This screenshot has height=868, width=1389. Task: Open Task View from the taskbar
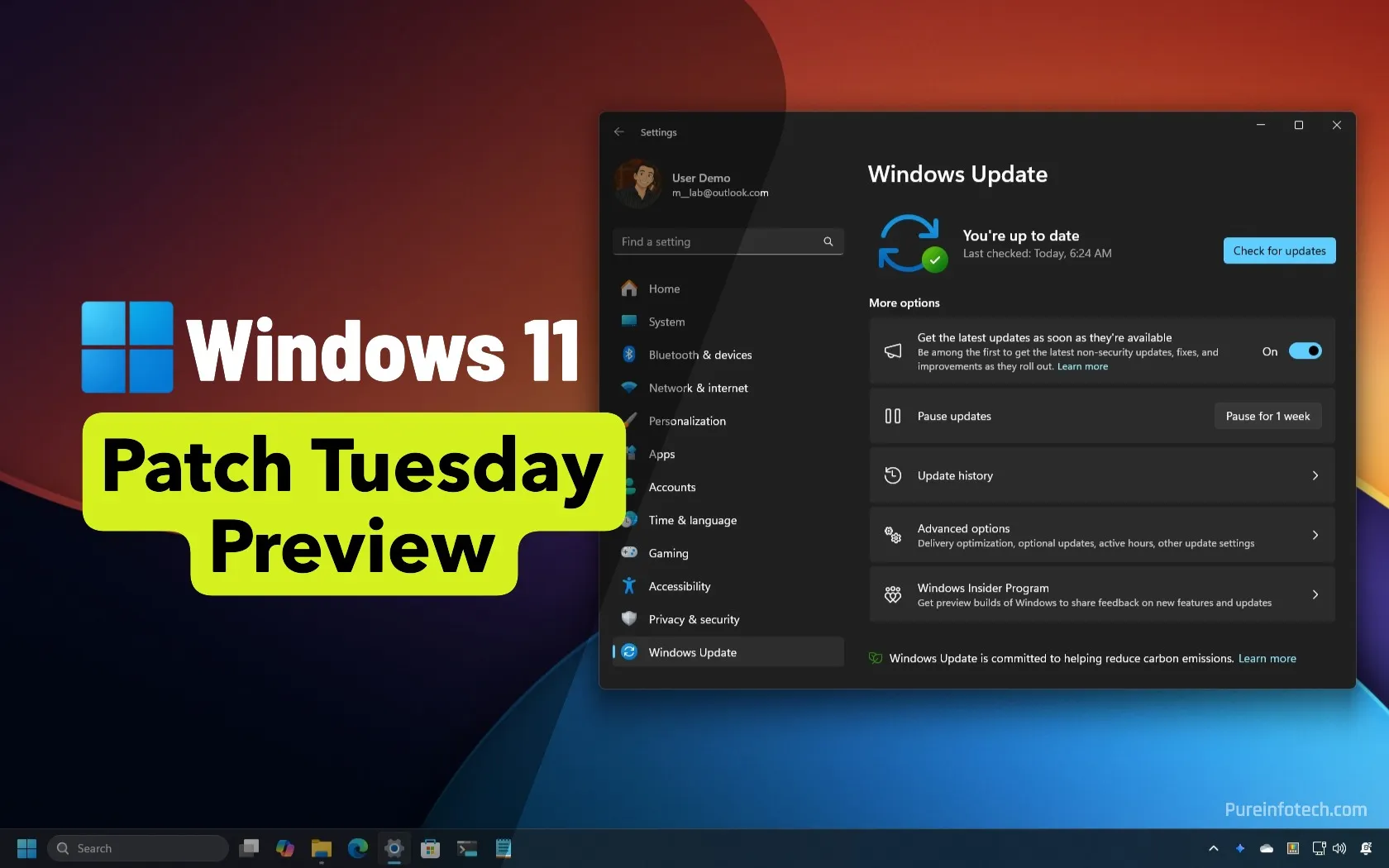(x=249, y=848)
